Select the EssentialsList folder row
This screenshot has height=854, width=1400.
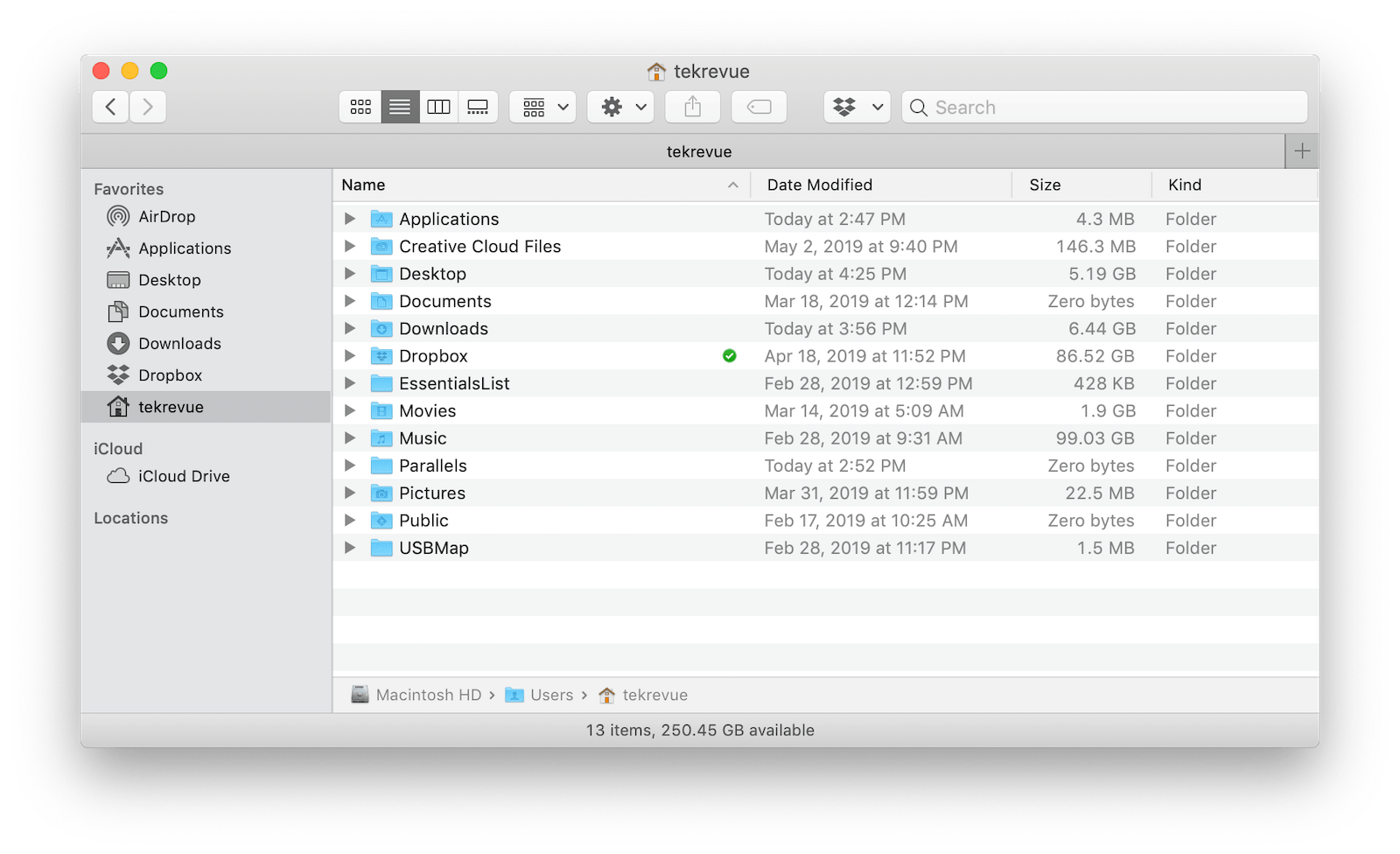tap(826, 383)
